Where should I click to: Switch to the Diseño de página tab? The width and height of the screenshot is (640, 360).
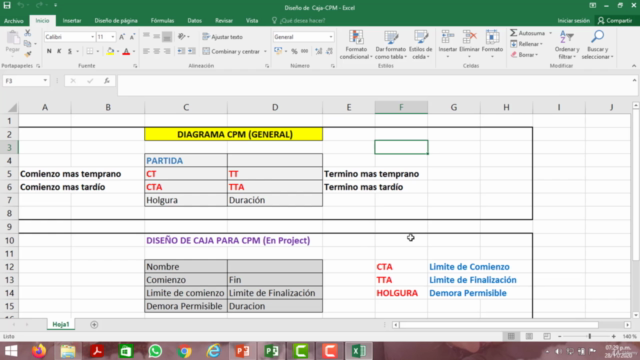coord(116,20)
